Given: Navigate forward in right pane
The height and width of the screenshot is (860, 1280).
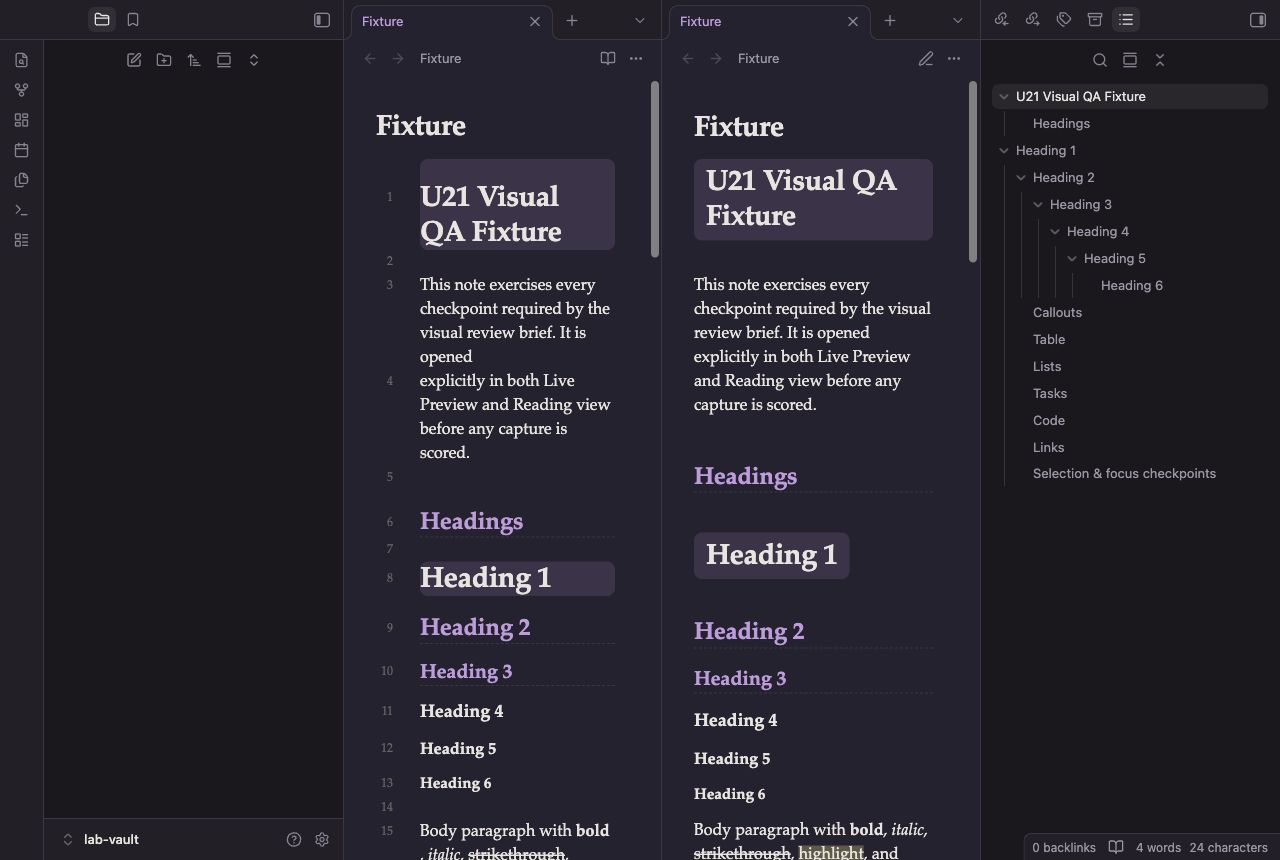Looking at the screenshot, I should (716, 59).
